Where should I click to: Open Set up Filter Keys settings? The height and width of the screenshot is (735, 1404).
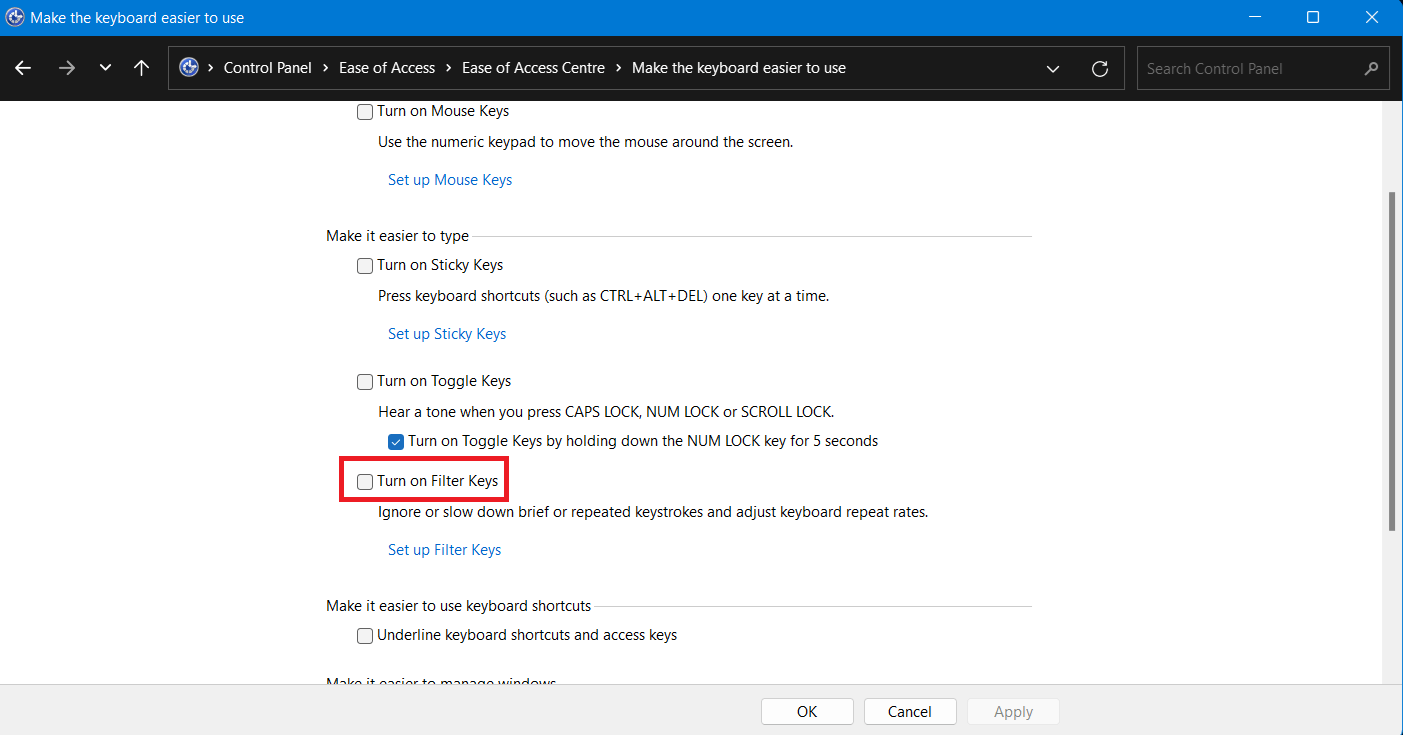444,549
